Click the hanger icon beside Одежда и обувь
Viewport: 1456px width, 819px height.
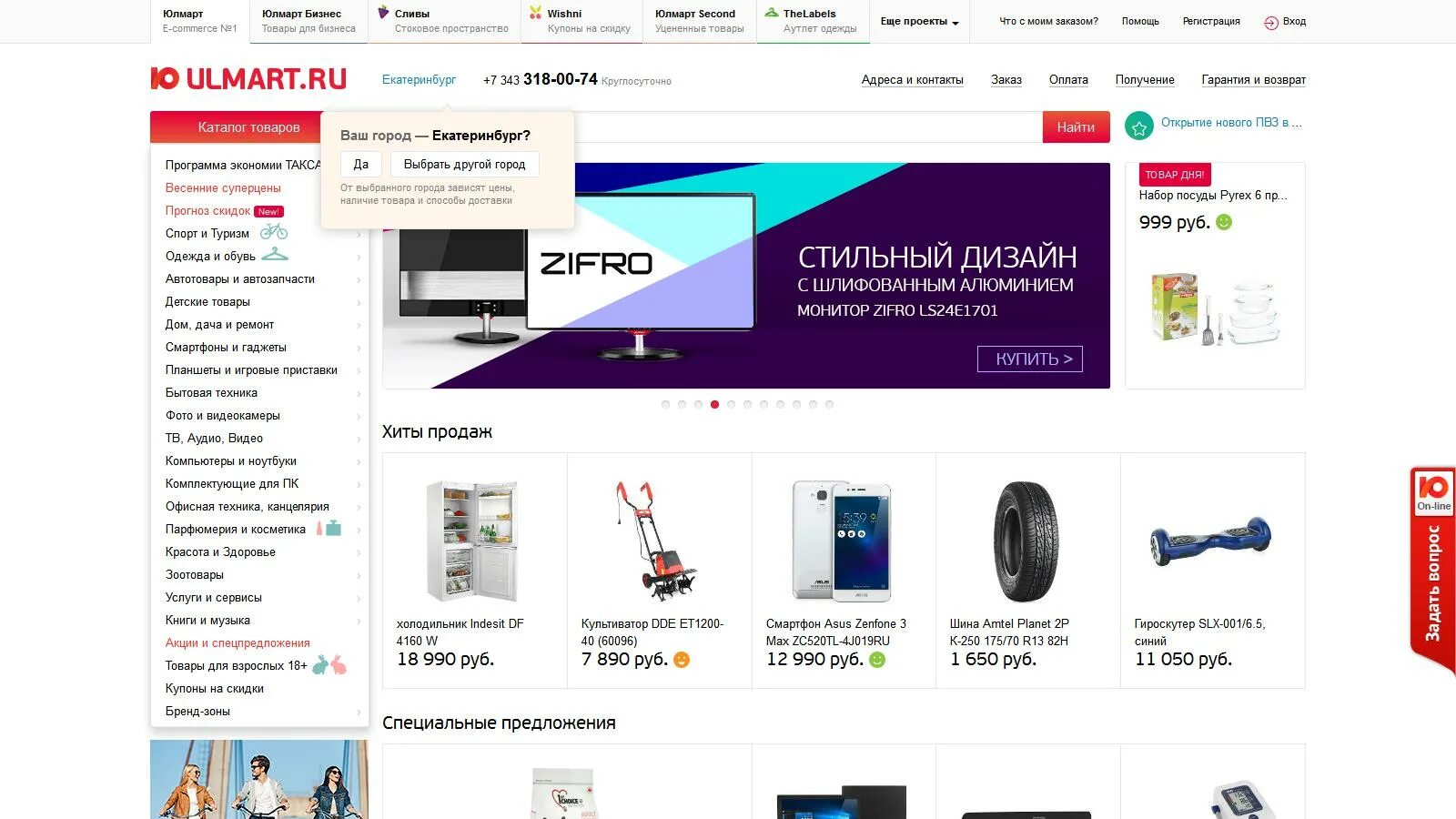pos(275,255)
